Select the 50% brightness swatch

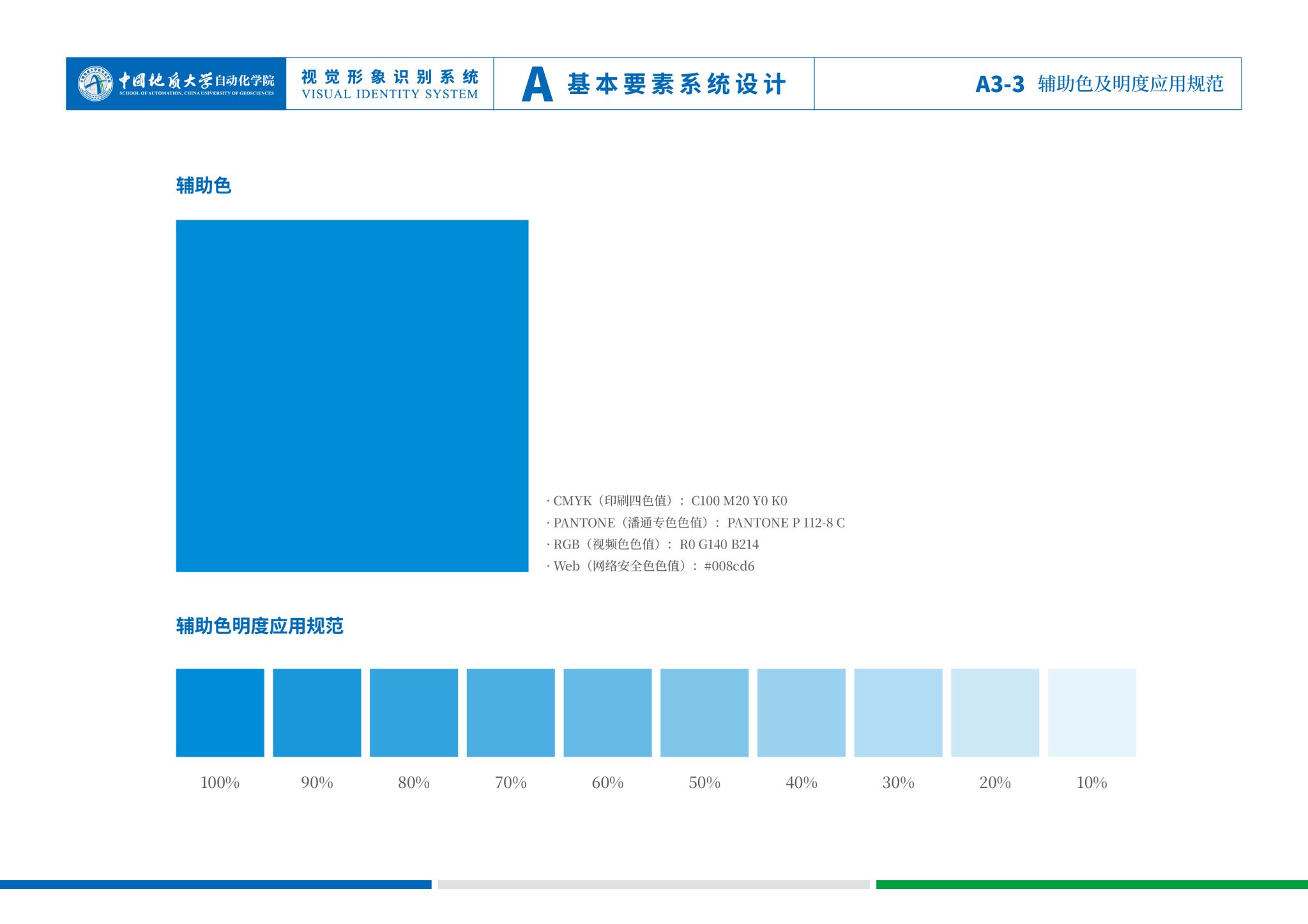704,713
